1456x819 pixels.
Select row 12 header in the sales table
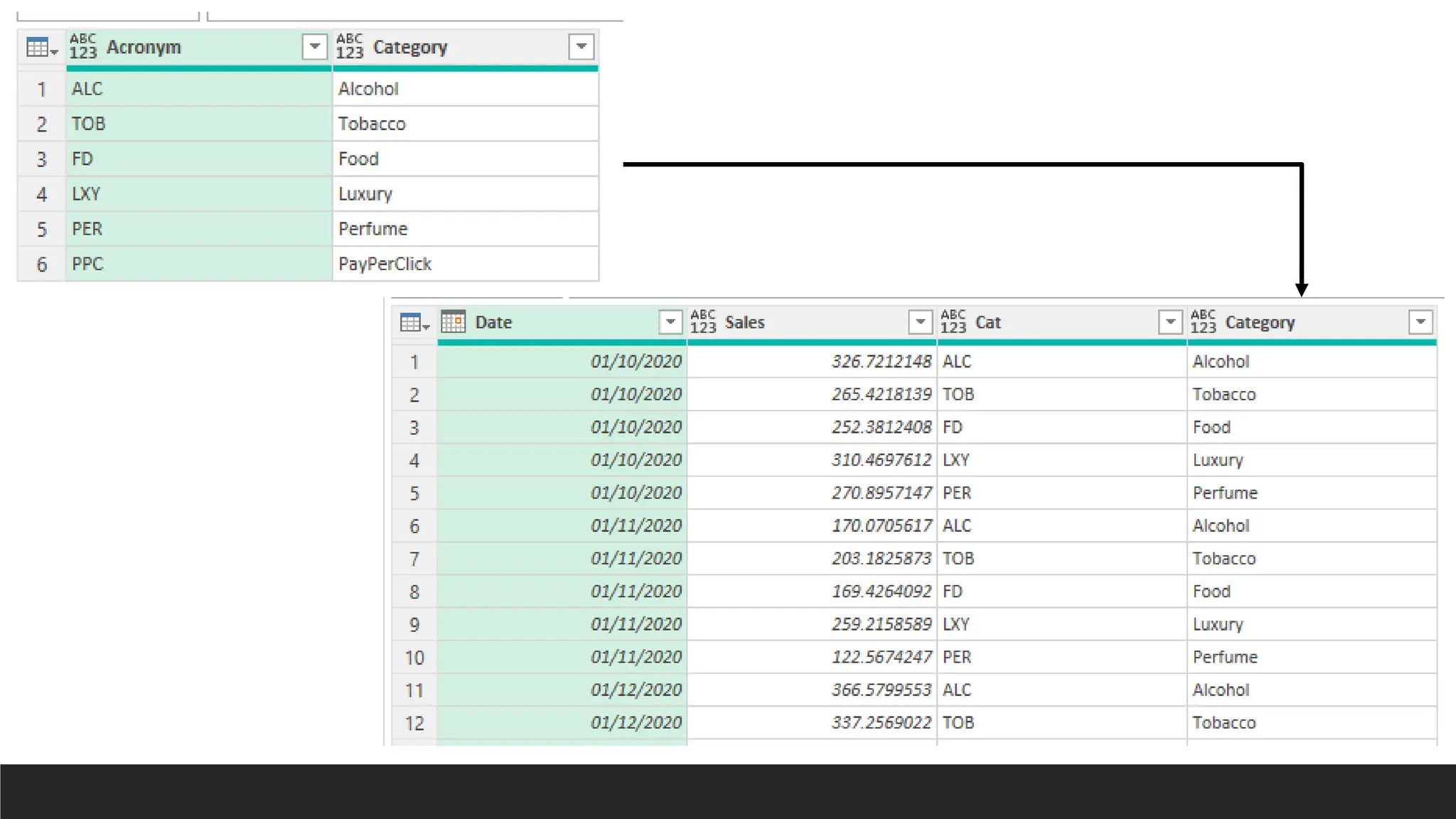pyautogui.click(x=414, y=723)
